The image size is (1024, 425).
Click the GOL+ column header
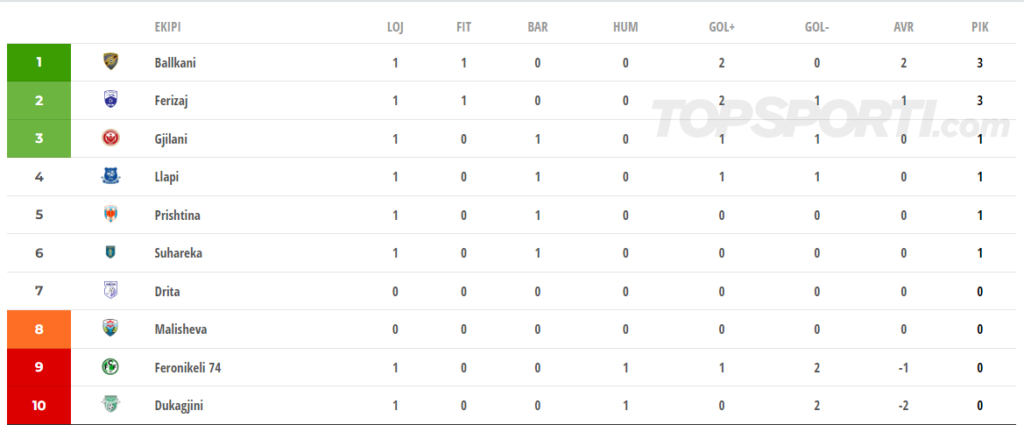tap(721, 27)
